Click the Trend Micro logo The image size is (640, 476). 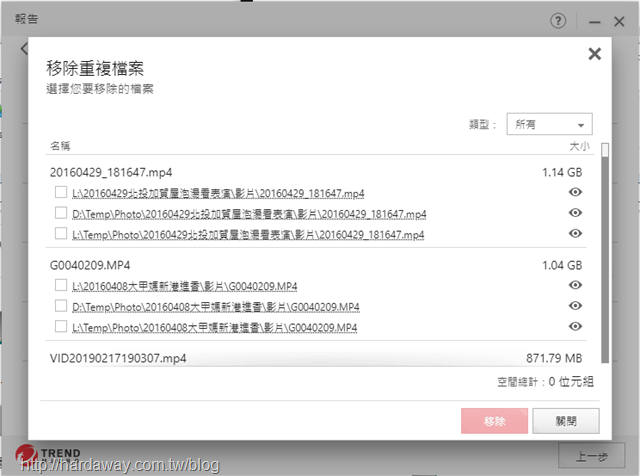coord(48,455)
